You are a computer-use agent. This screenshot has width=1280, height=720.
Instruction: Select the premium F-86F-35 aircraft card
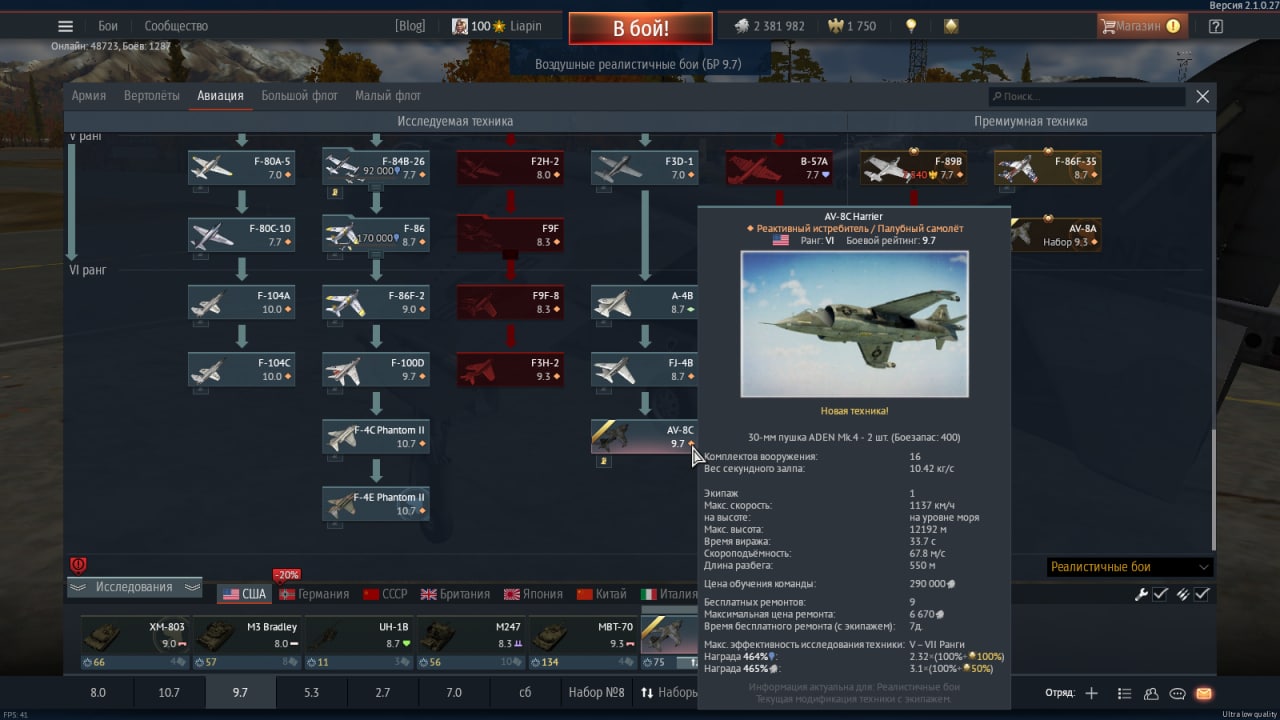coord(1048,167)
